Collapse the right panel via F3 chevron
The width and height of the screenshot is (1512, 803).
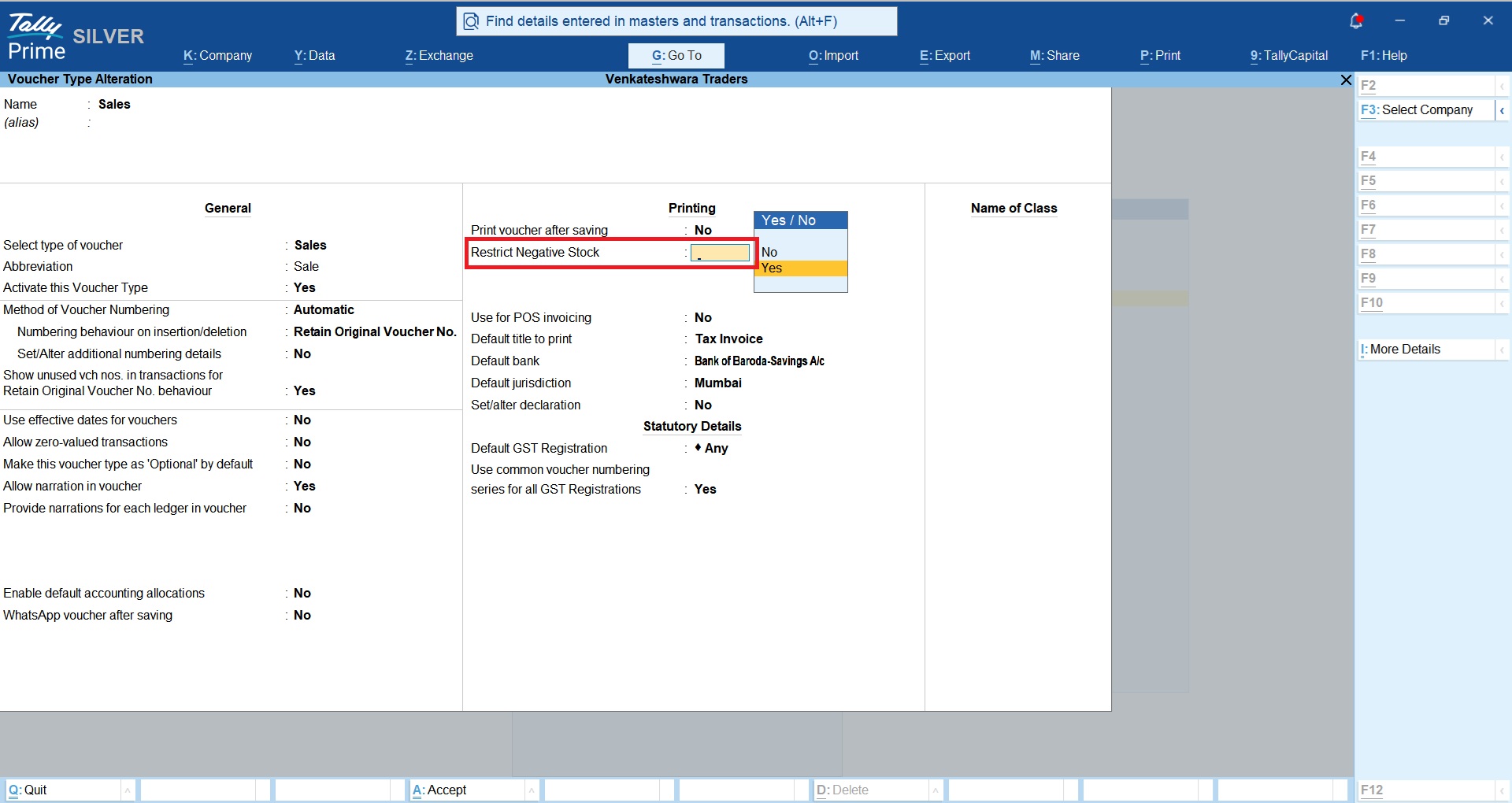tap(1502, 110)
